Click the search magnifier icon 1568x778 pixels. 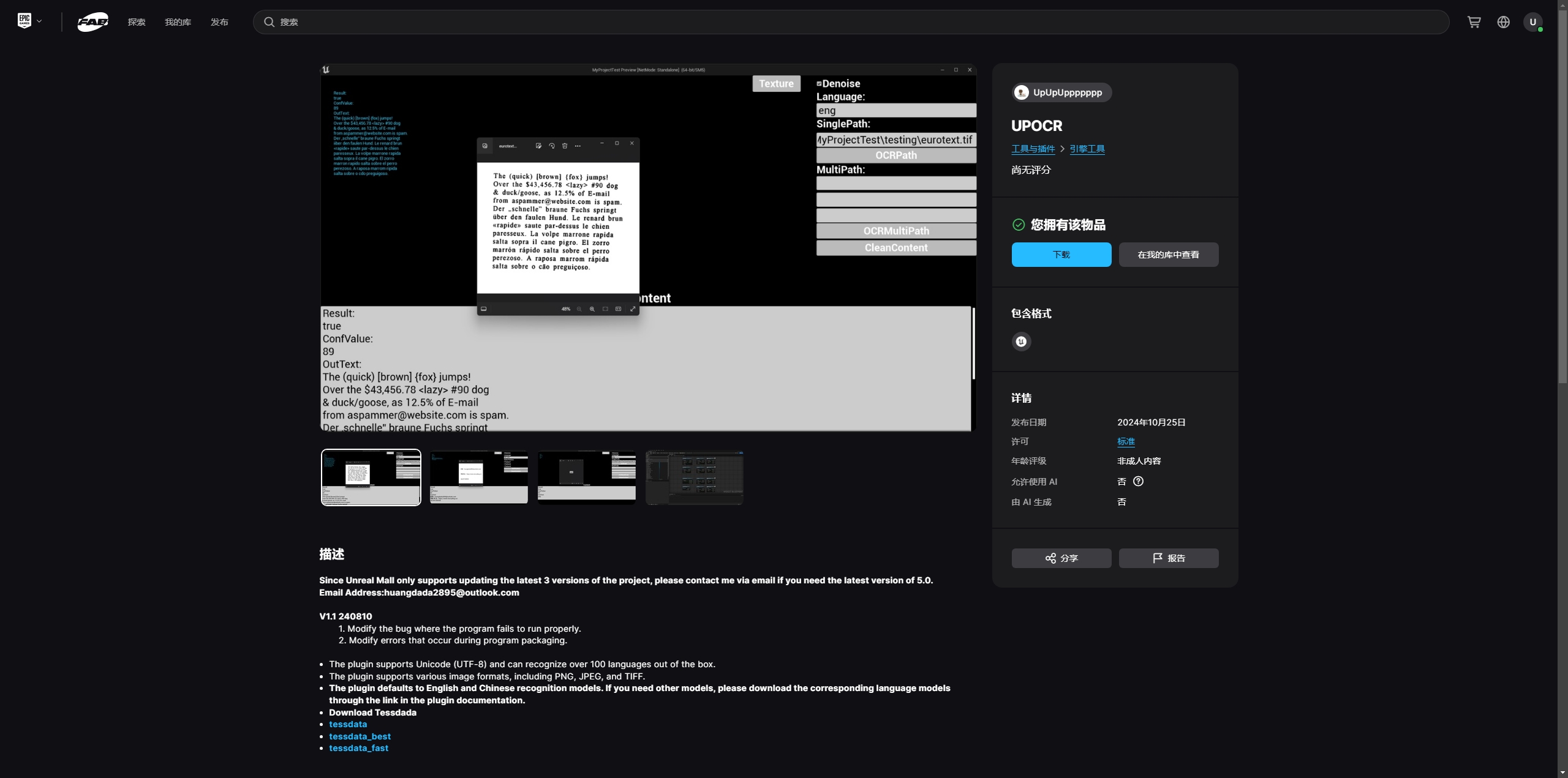point(269,22)
